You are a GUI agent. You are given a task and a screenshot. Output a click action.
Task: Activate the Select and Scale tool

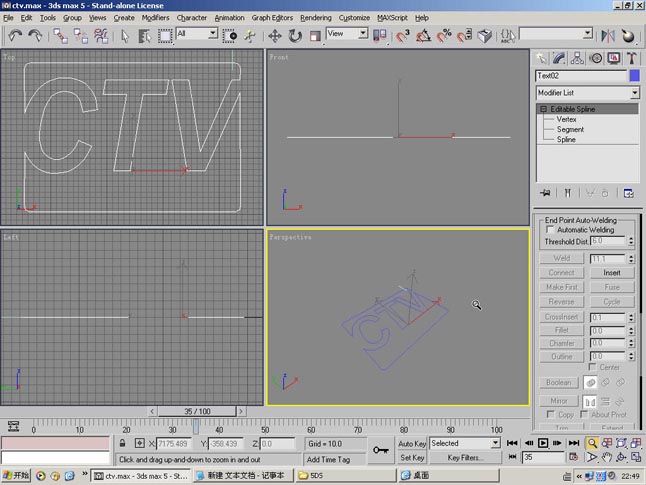click(x=315, y=36)
